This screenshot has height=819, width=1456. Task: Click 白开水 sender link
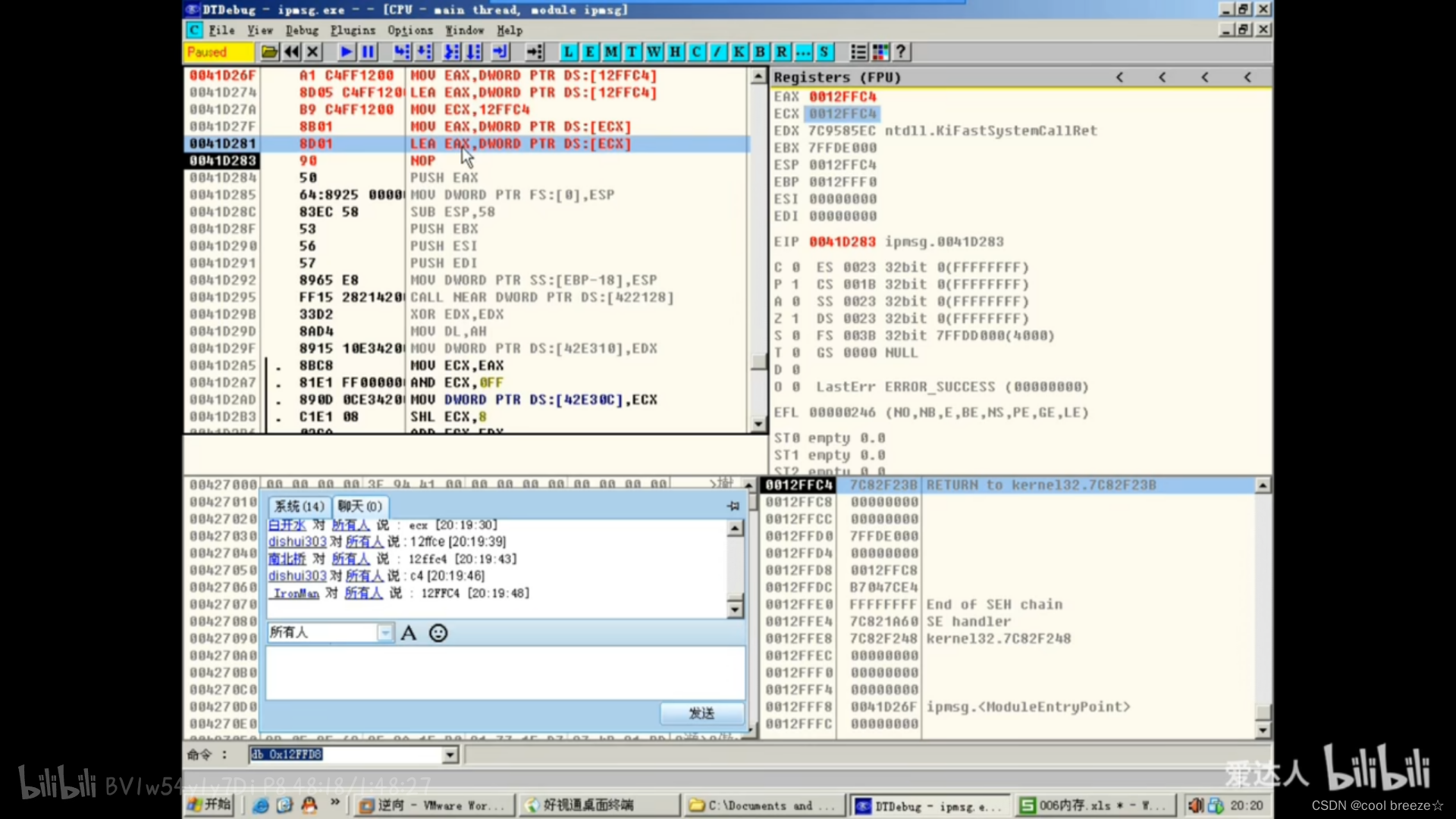click(287, 525)
